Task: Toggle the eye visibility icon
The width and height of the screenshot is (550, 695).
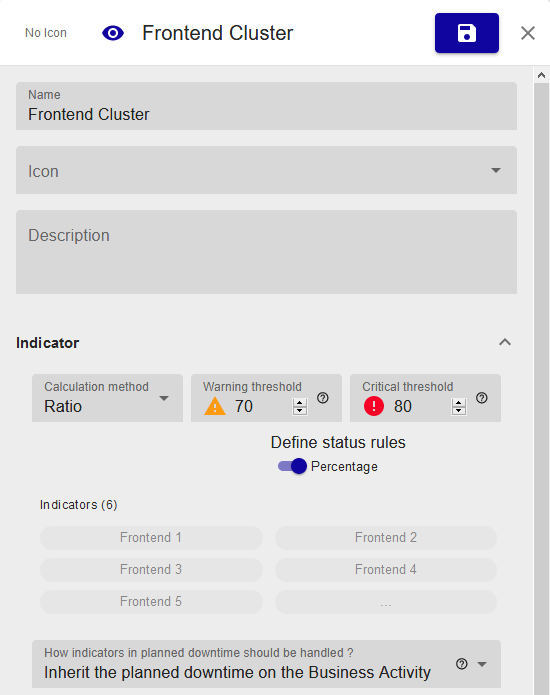Action: tap(113, 33)
